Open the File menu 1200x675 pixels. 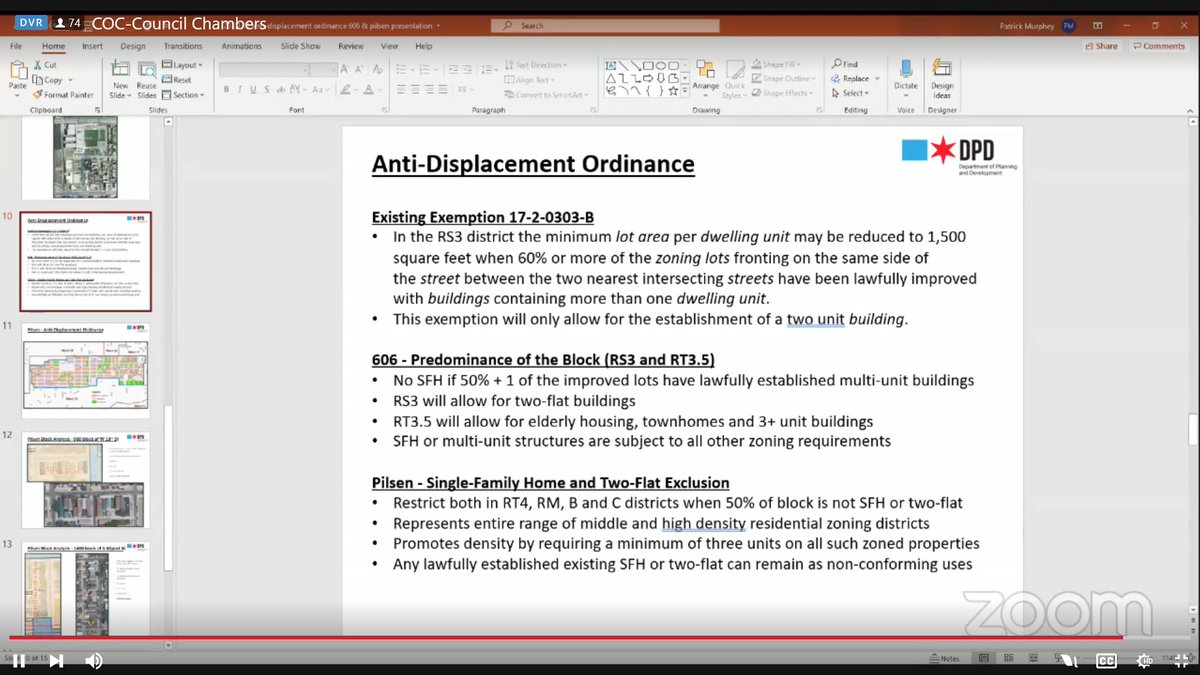coord(17,46)
